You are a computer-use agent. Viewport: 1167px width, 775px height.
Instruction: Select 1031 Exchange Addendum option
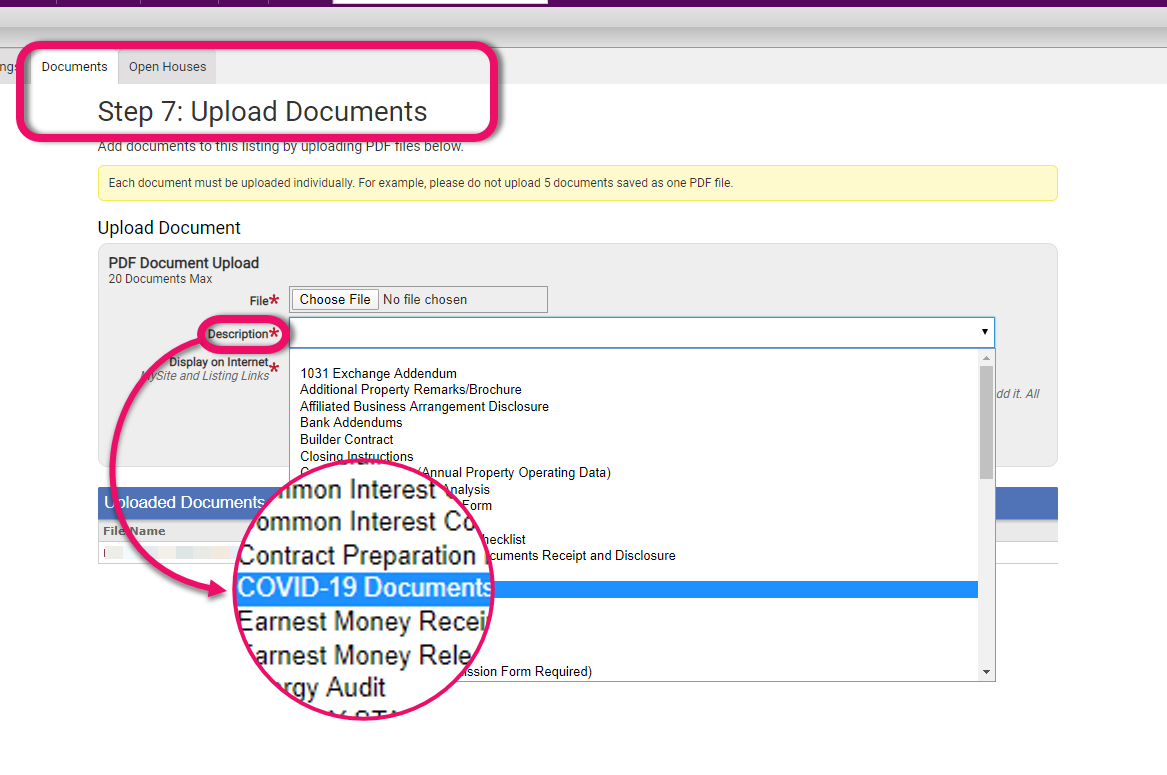coord(378,373)
